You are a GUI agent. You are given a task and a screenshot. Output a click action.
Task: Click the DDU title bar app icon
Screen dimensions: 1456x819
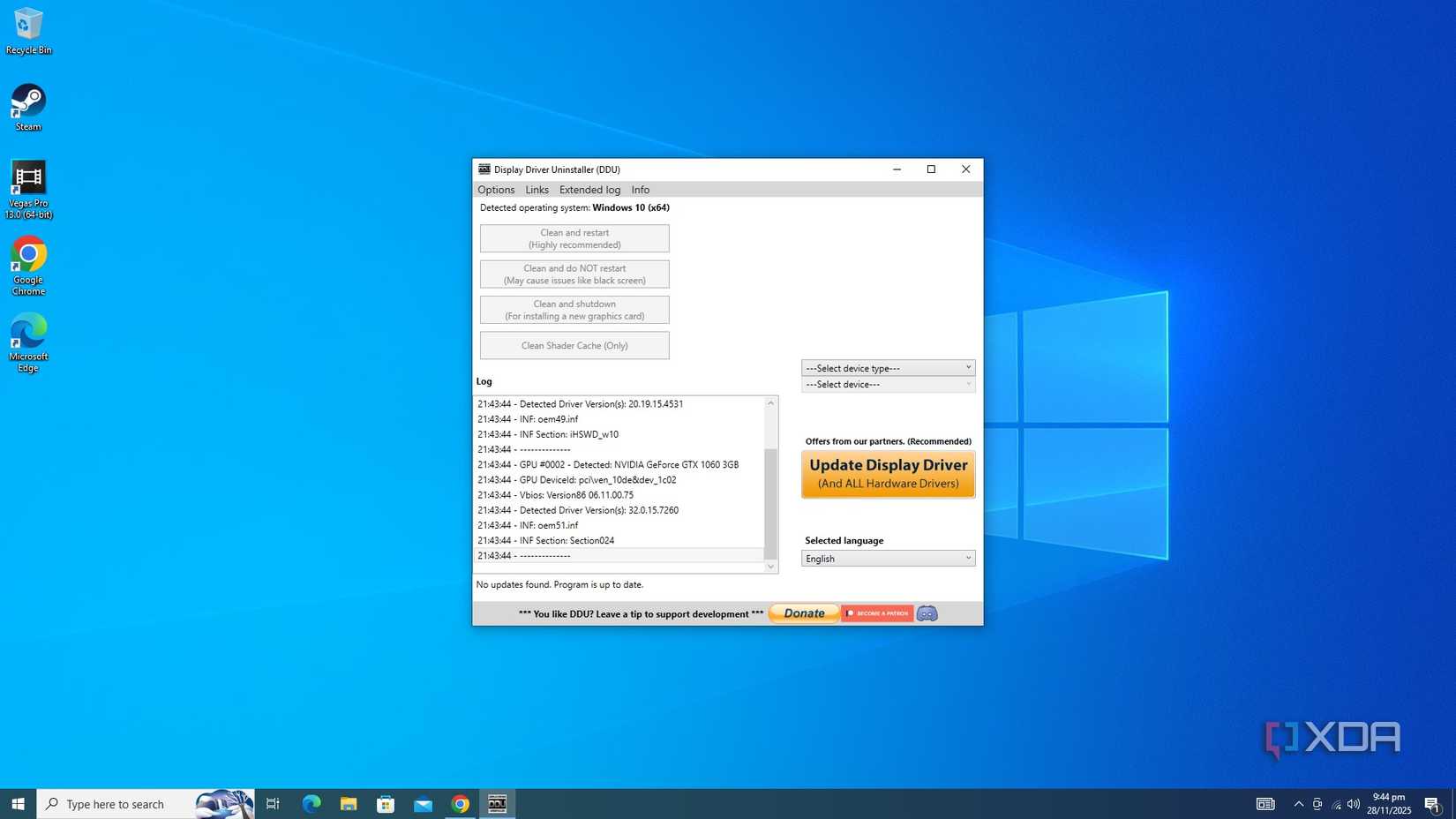(484, 169)
